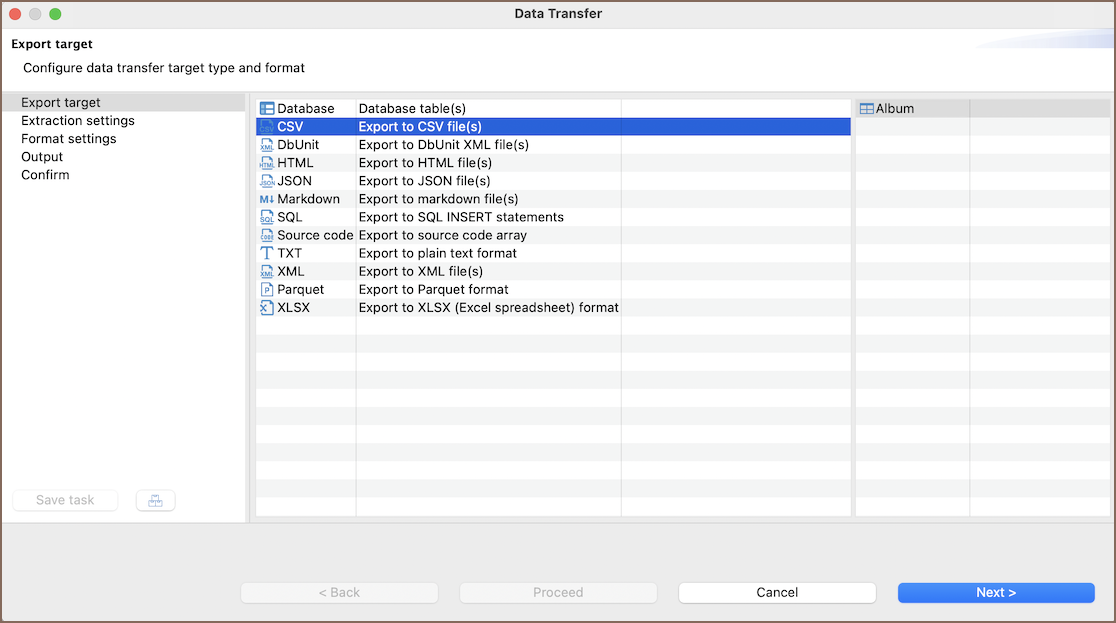
Task: Select the Database table icon
Action: pos(267,108)
